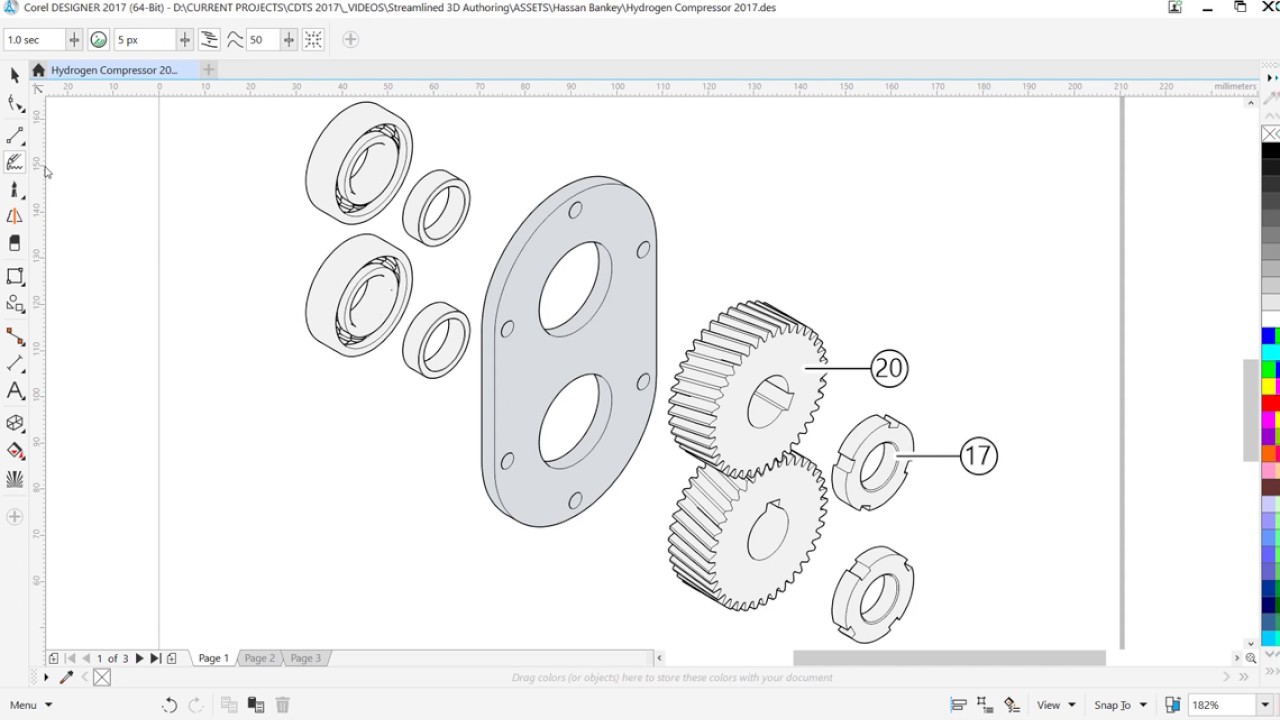1280x720 pixels.
Task: Select the Connector line tool
Action: point(15,337)
